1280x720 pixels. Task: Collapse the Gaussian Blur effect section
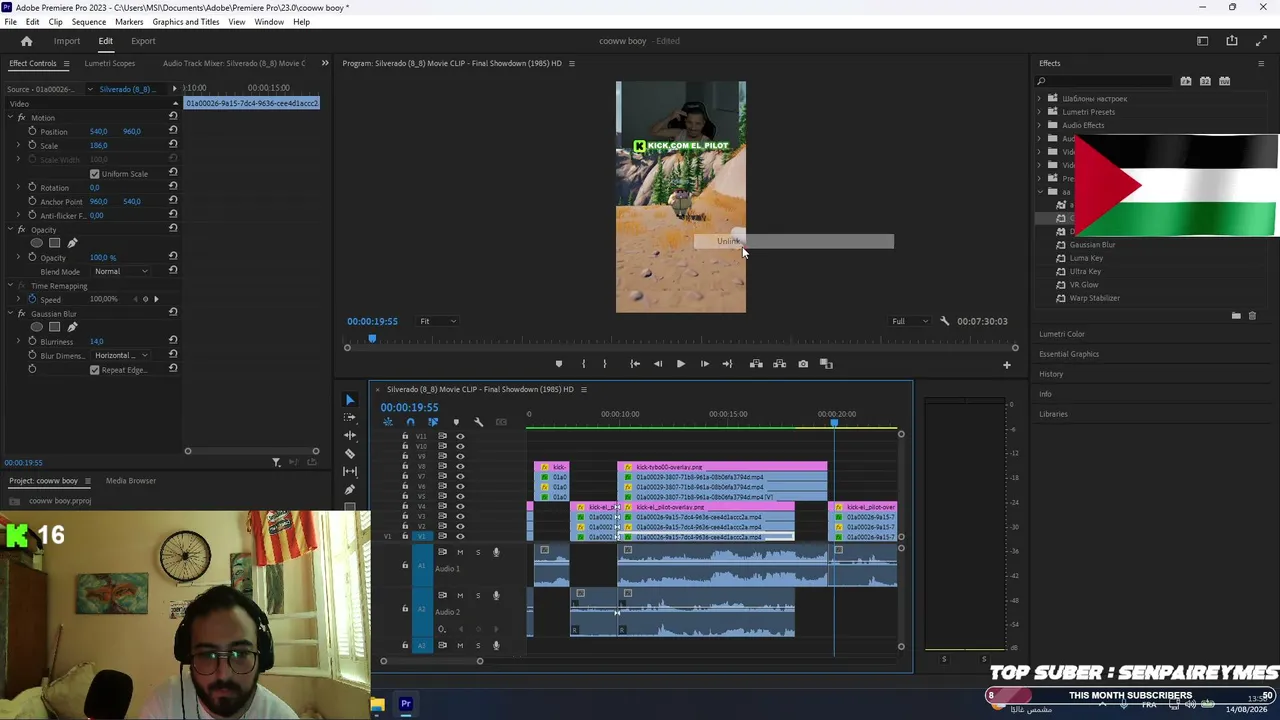click(x=10, y=314)
